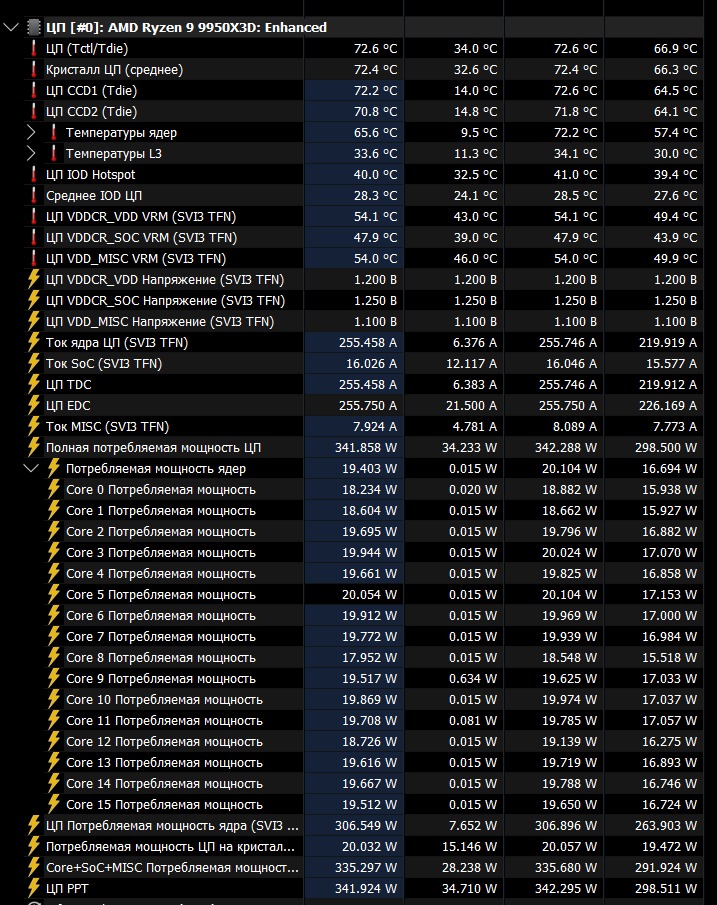
Task: Select the Полная потребляемая мощность ЦП row label
Action: pyautogui.click(x=154, y=448)
